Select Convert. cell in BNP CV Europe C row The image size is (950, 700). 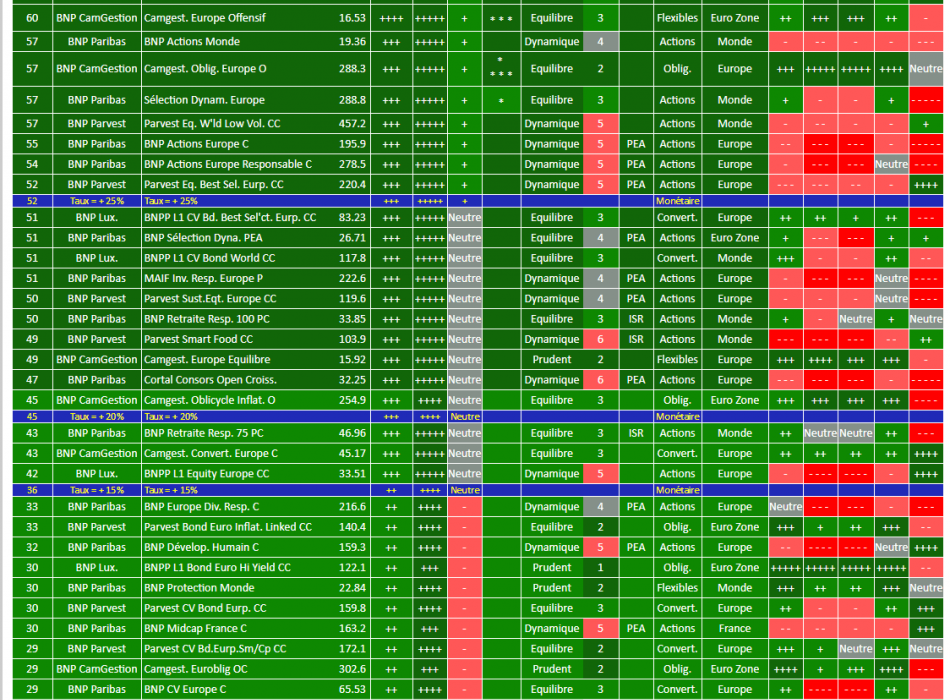point(677,690)
